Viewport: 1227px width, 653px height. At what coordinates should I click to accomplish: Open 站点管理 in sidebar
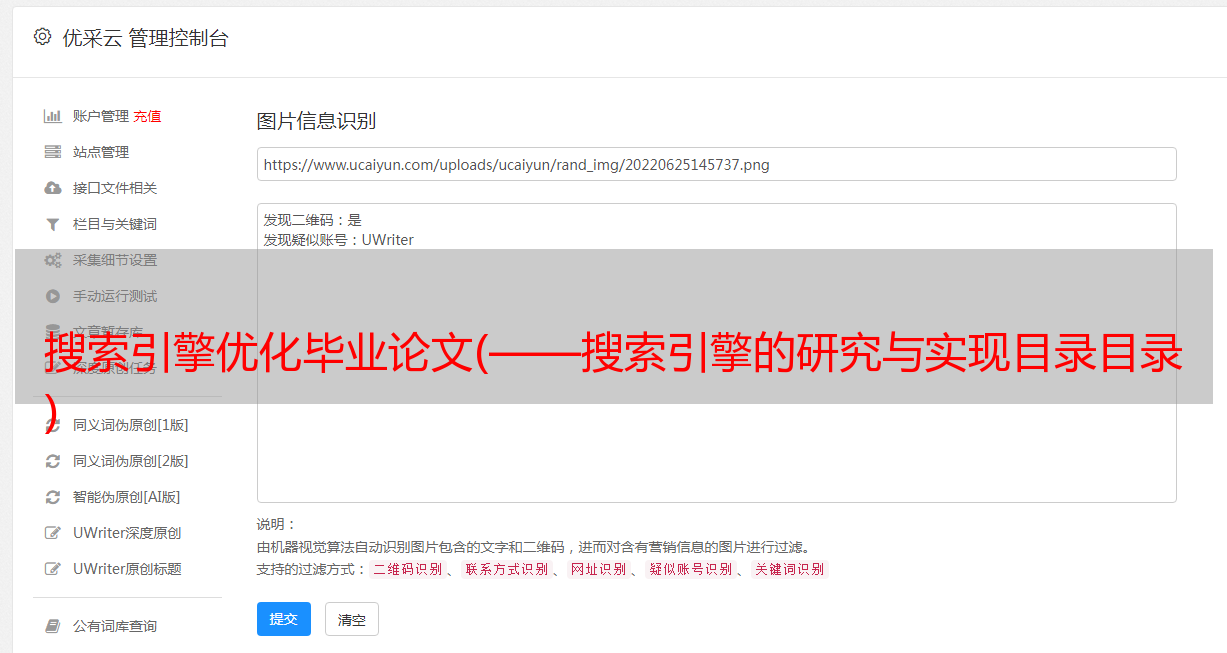[101, 152]
